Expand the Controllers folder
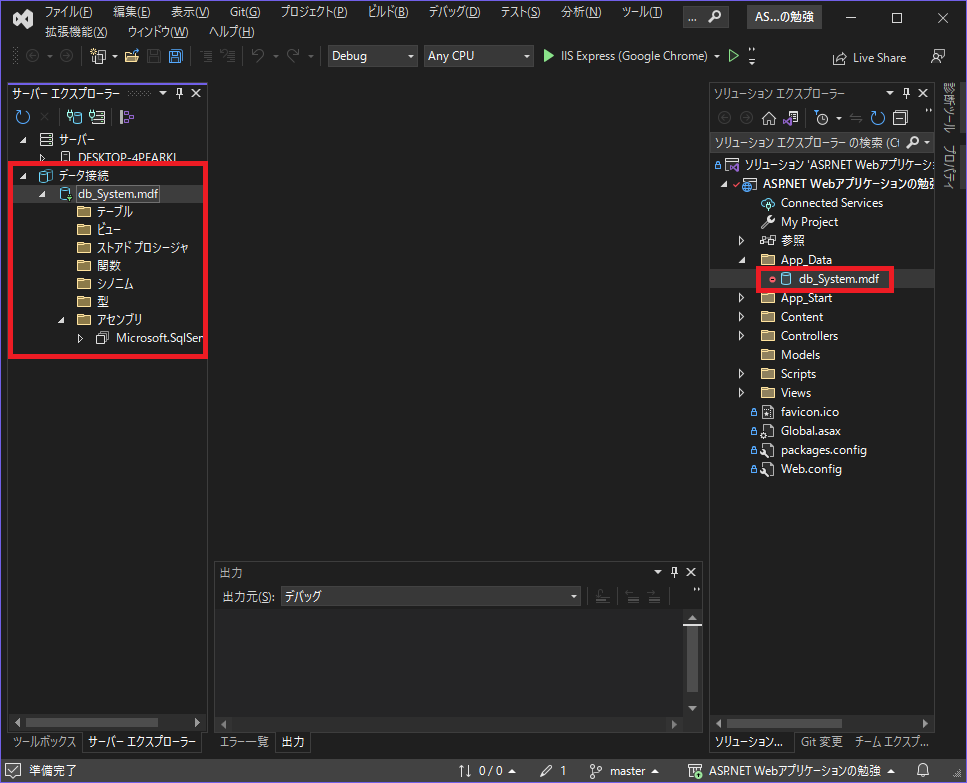The width and height of the screenshot is (967, 783). pyautogui.click(x=741, y=336)
